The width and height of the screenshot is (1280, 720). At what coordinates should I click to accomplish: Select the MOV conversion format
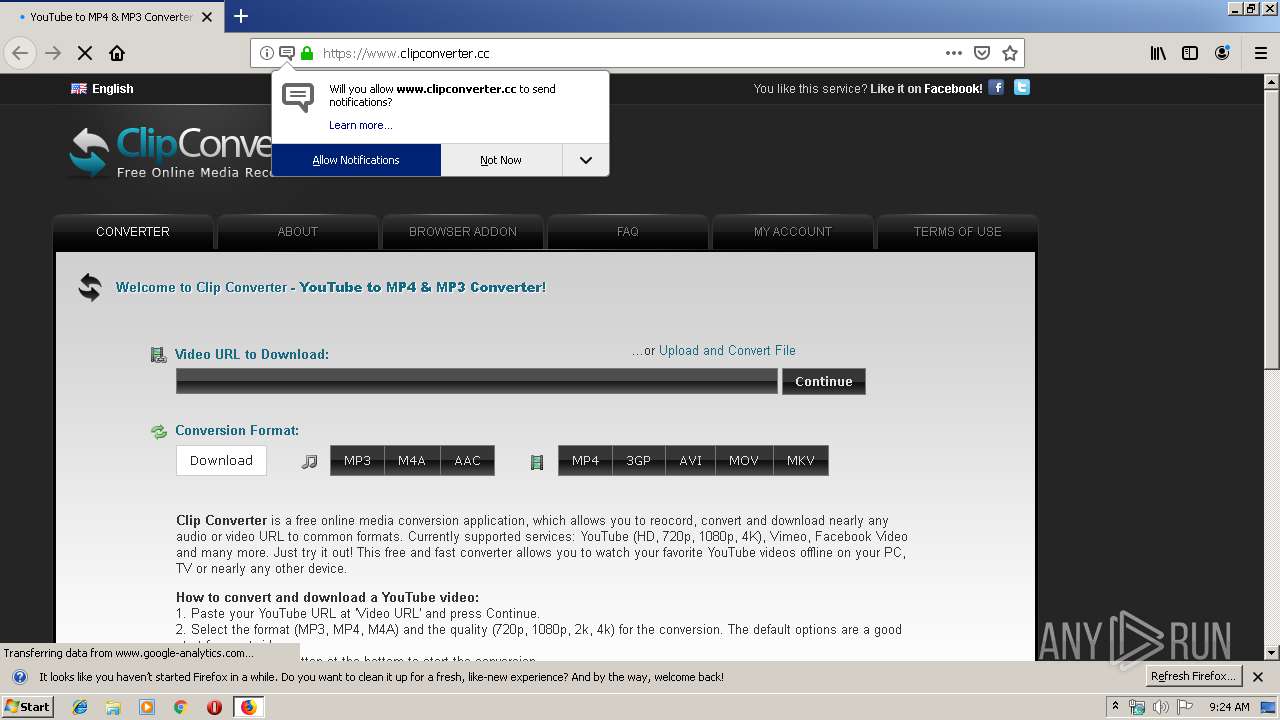click(x=744, y=460)
